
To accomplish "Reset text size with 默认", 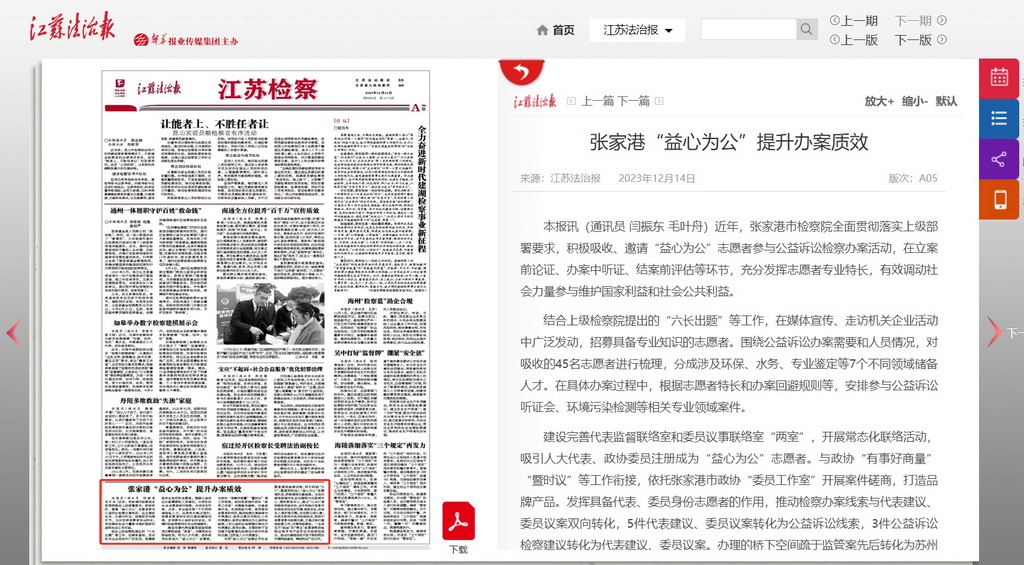I will pyautogui.click(x=946, y=101).
